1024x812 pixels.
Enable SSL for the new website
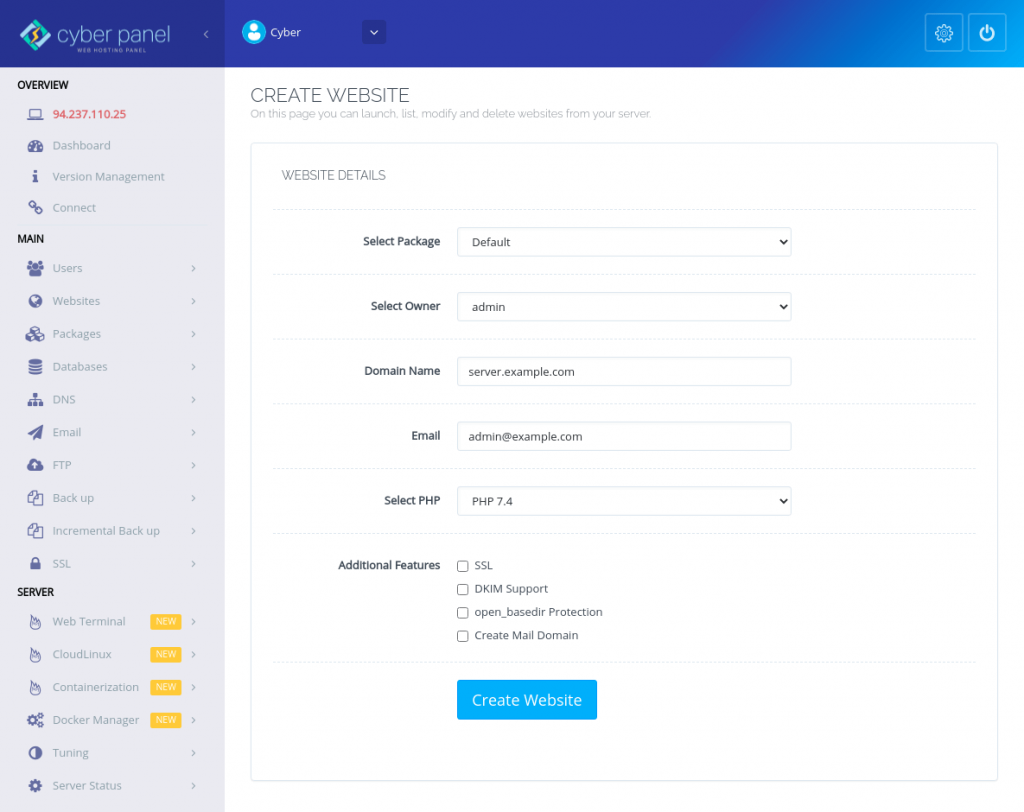point(462,565)
